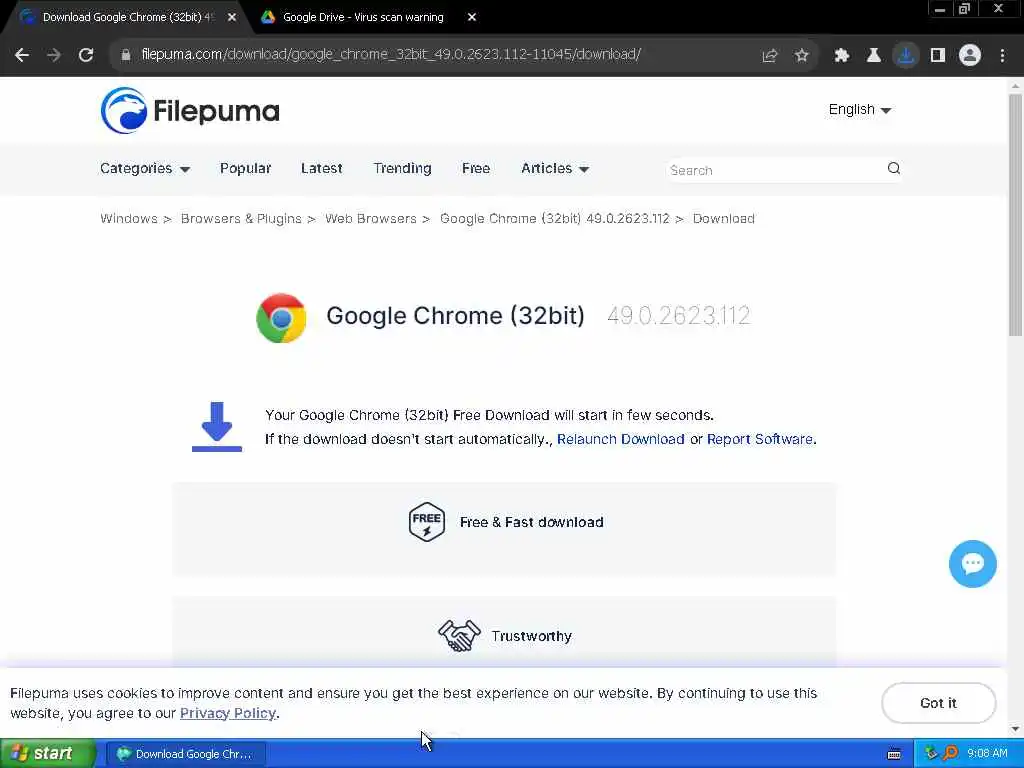This screenshot has width=1024, height=768.
Task: Expand the Articles menu
Action: 555,168
